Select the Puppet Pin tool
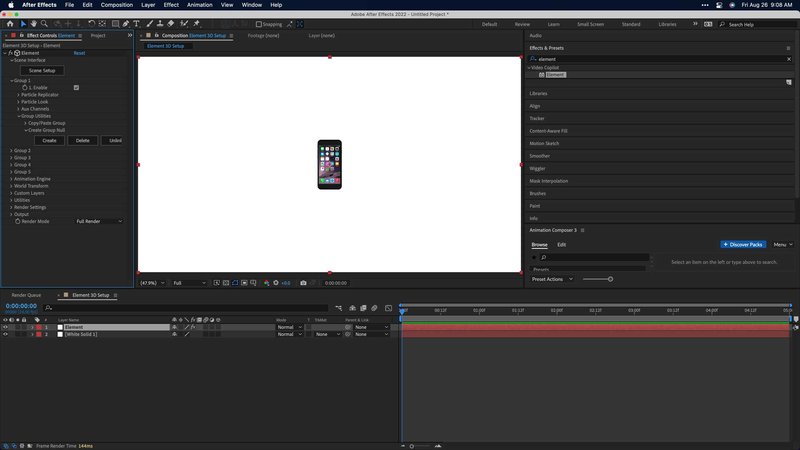800x450 pixels. tap(196, 23)
